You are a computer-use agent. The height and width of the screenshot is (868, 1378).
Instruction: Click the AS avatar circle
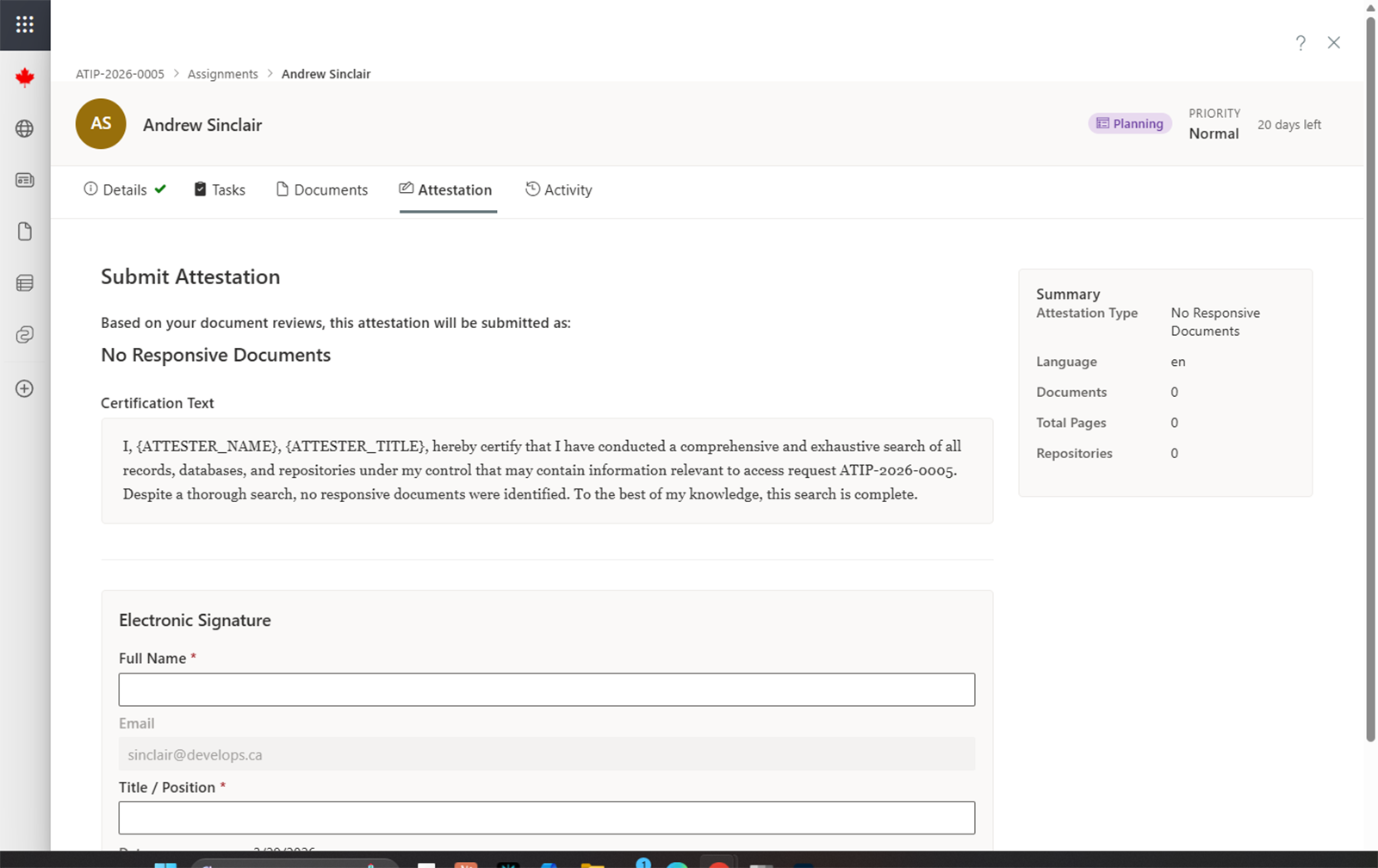[x=101, y=124]
